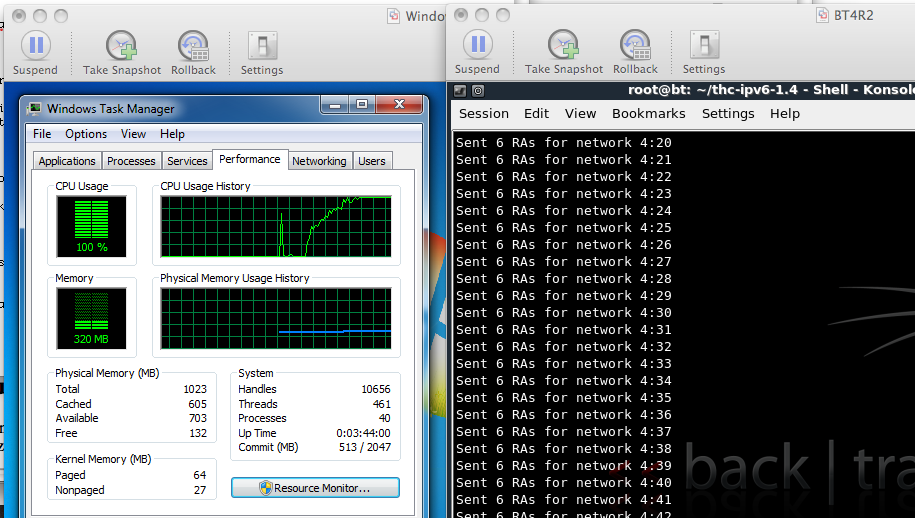The width and height of the screenshot is (915, 518).
Task: Close the Windows Task Manager window
Action: 399,105
